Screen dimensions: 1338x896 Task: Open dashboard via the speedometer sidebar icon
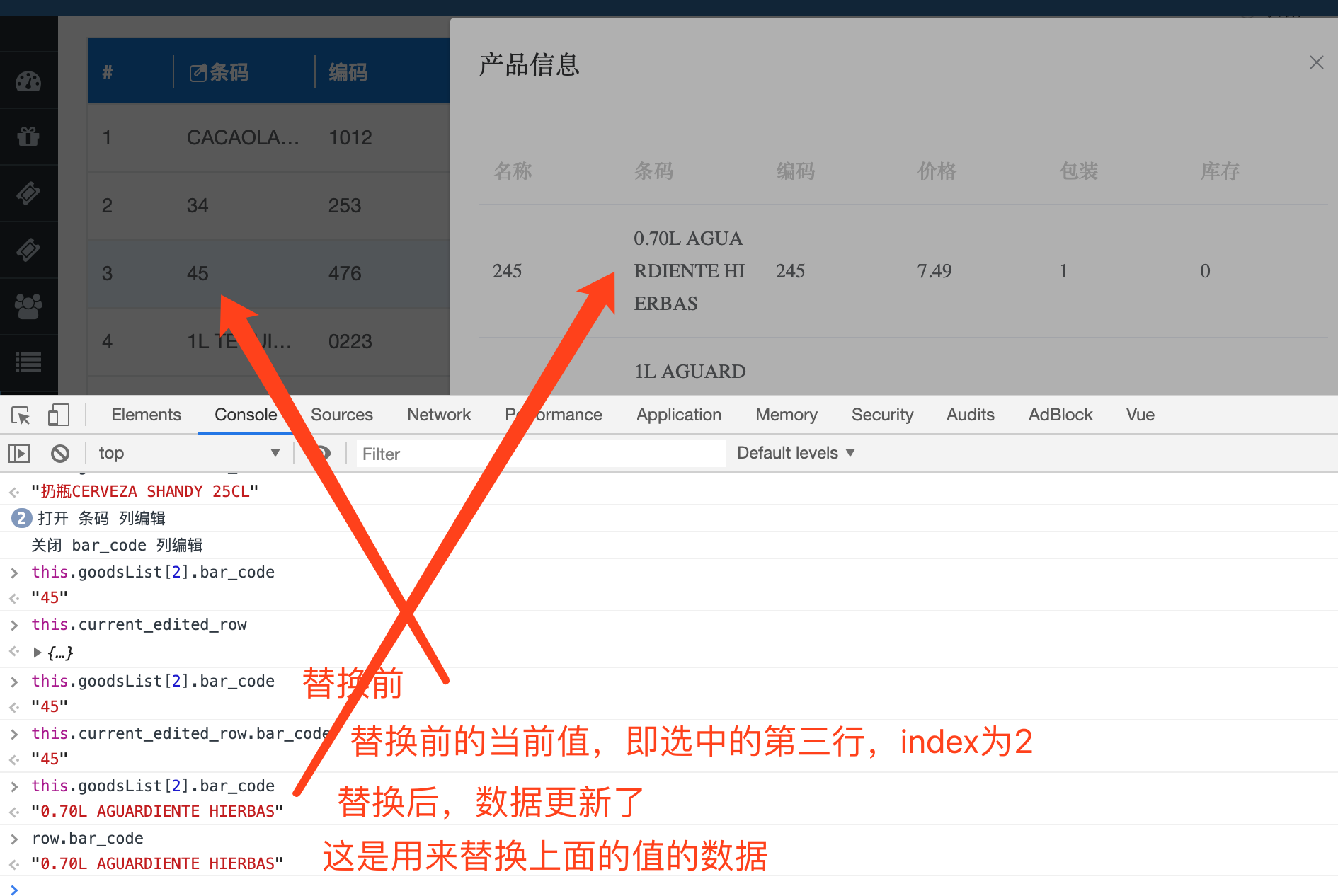tap(28, 81)
